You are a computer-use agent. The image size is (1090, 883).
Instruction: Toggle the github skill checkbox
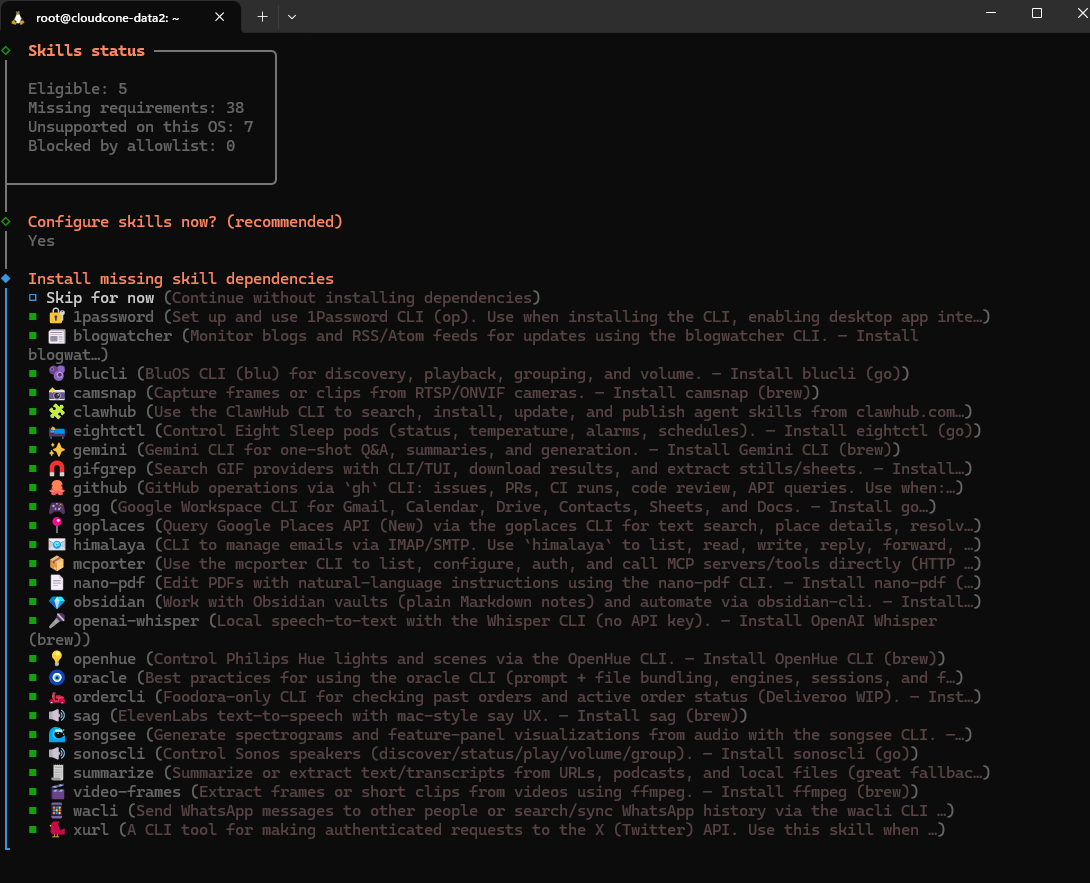tap(33, 488)
